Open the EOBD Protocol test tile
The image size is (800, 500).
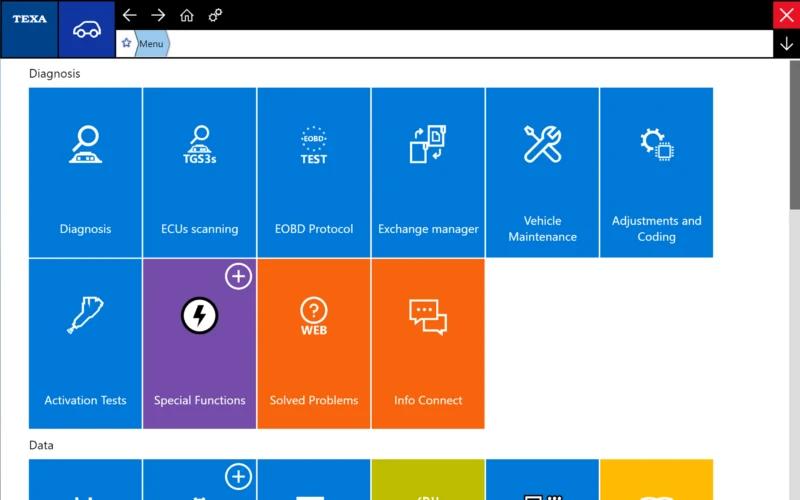click(314, 172)
